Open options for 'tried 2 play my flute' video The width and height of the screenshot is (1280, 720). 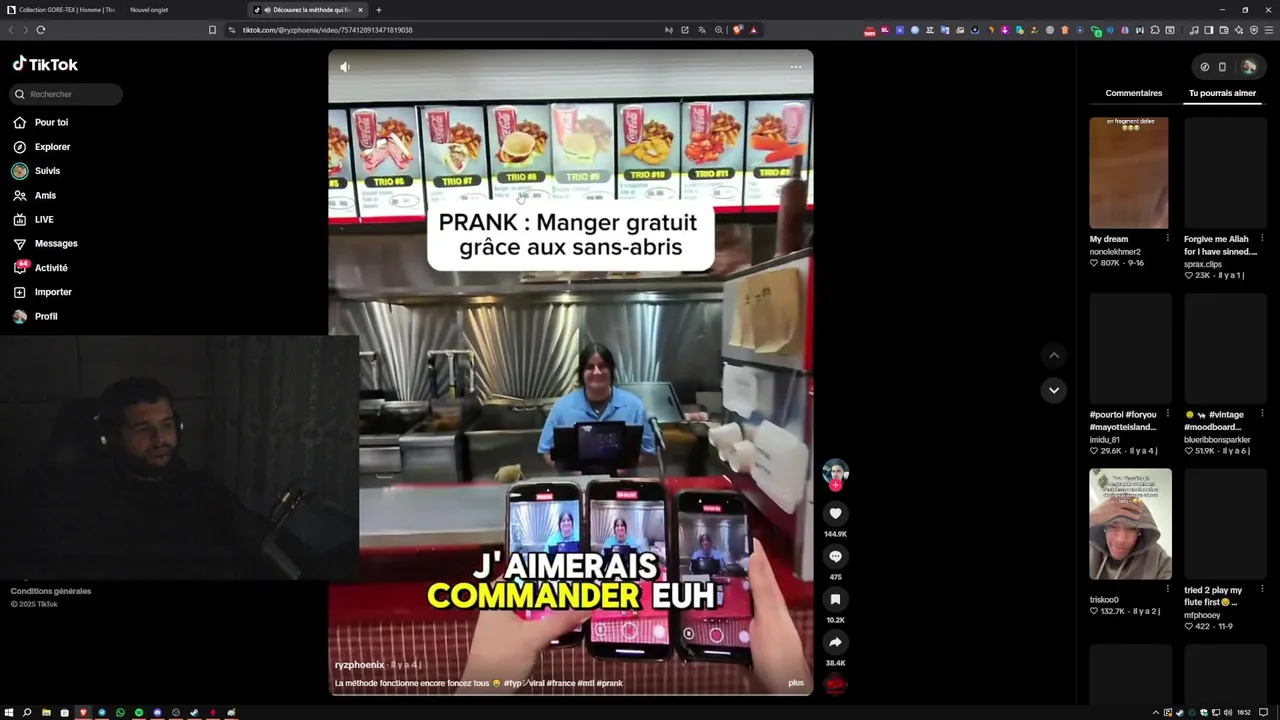(1262, 589)
